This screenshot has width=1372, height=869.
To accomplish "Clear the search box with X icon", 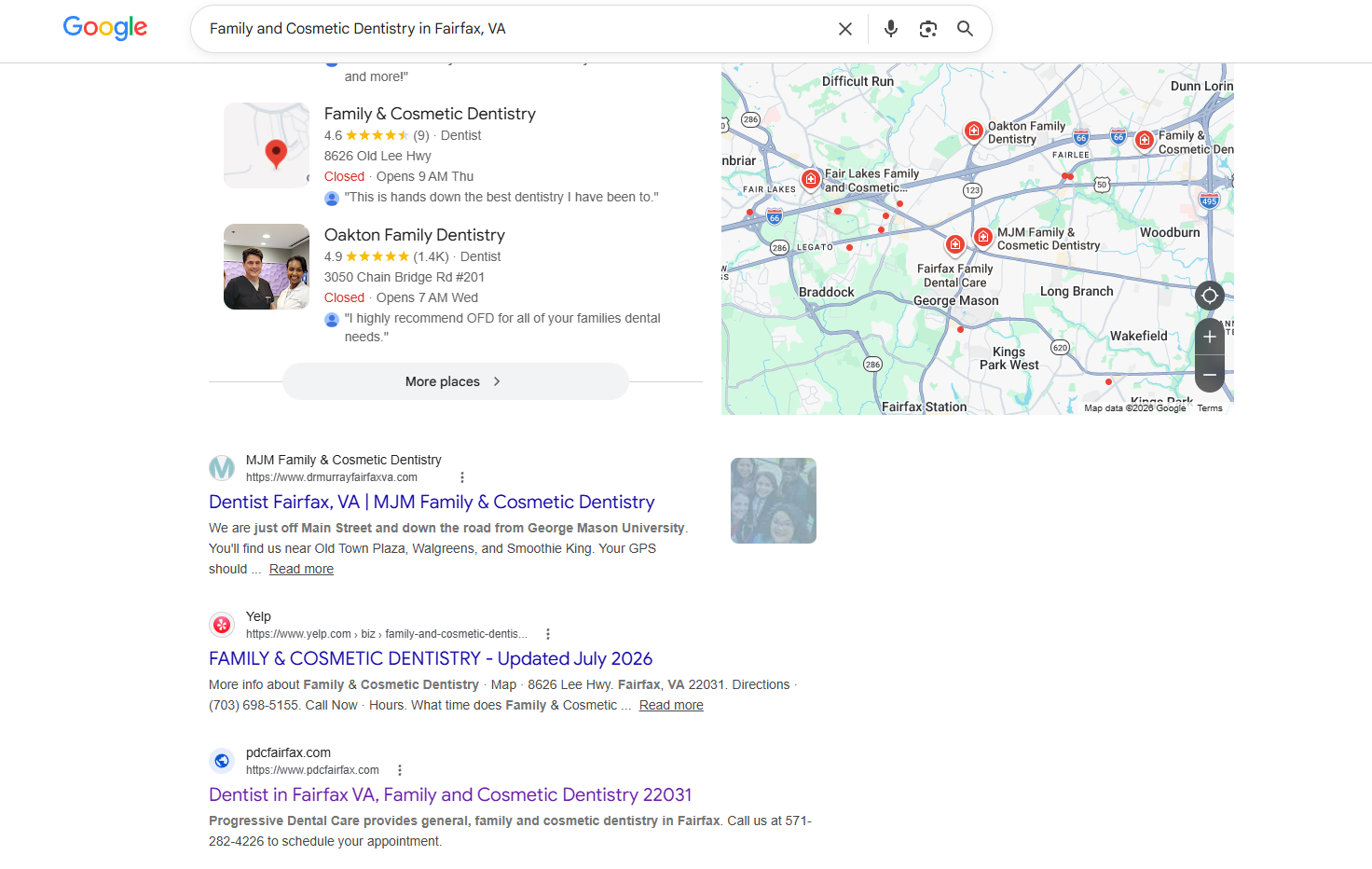I will (x=845, y=29).
